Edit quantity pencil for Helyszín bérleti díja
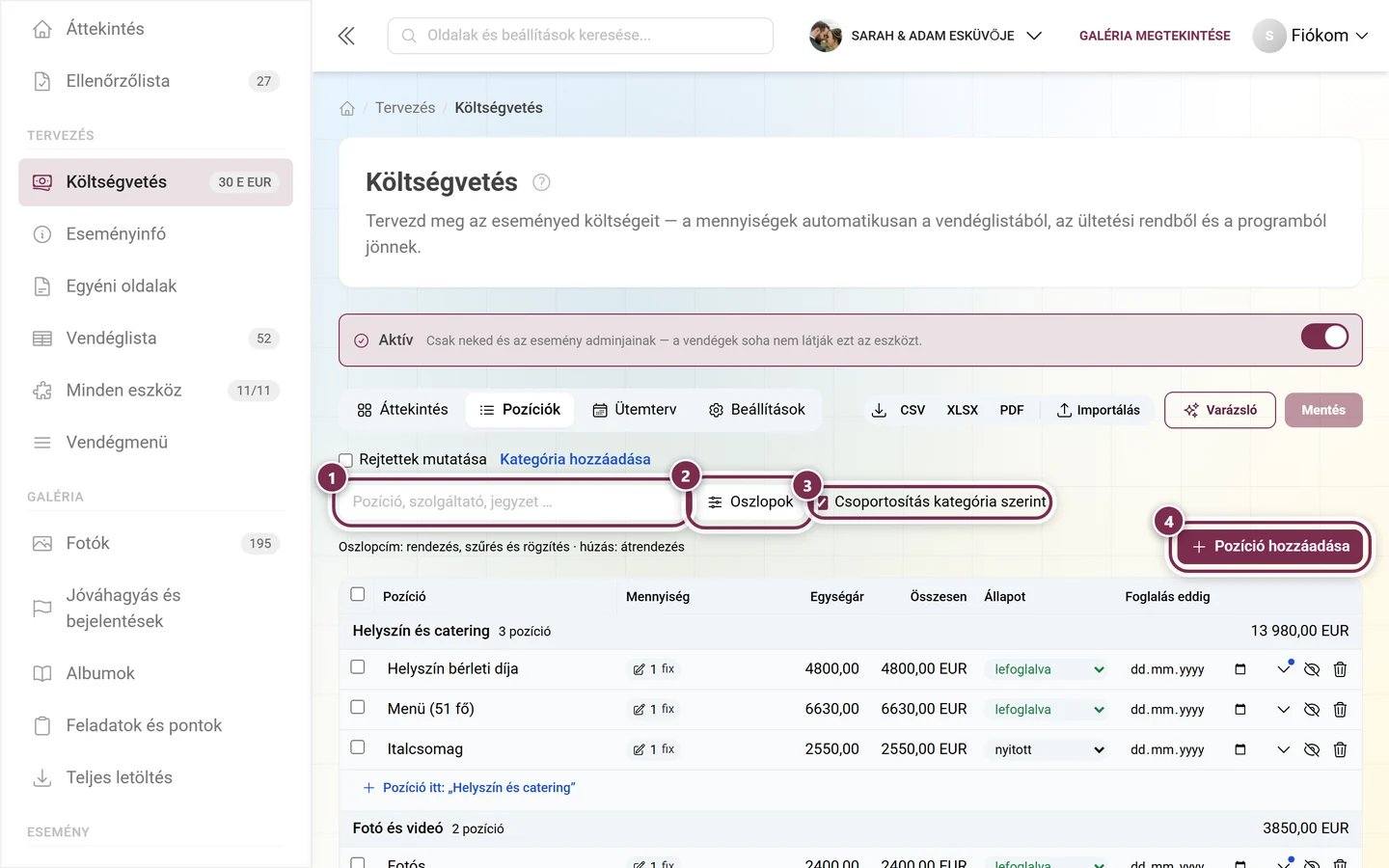1389x868 pixels. click(x=639, y=669)
